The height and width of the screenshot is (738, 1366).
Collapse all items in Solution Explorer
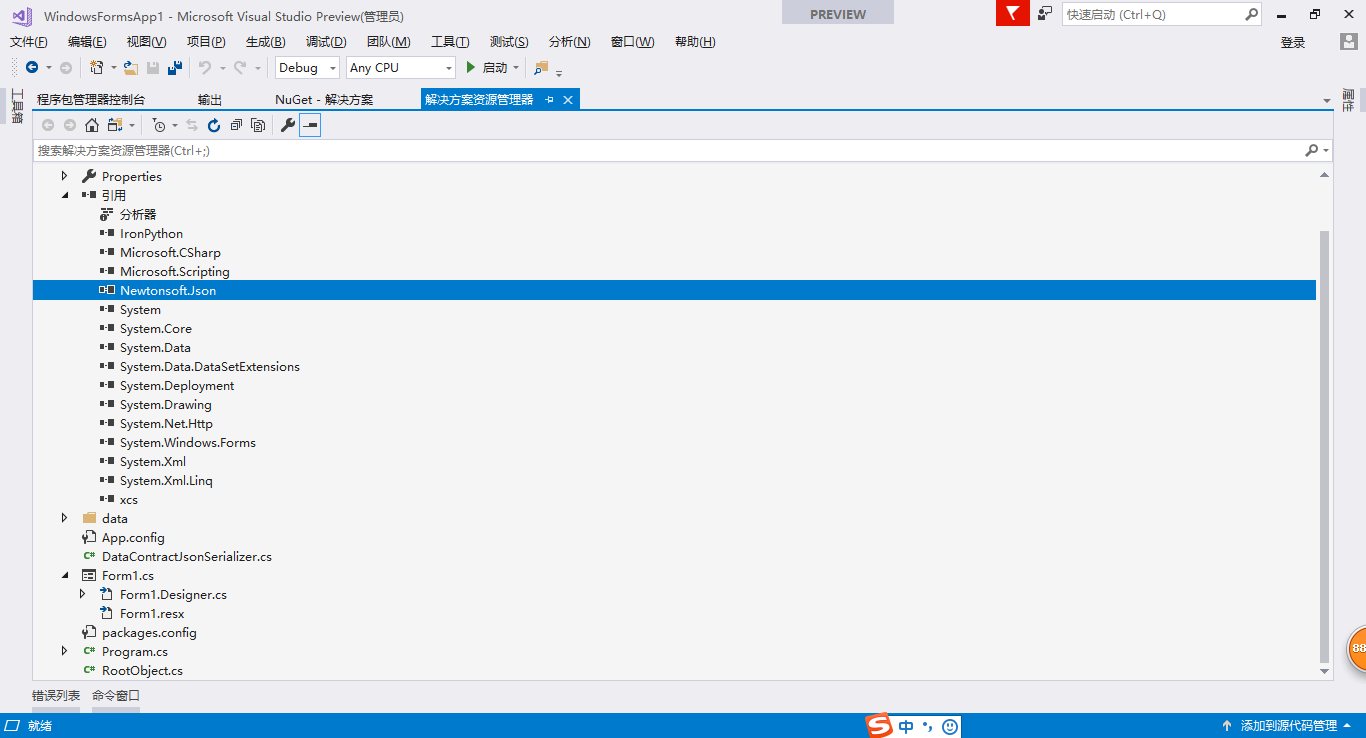point(236,124)
